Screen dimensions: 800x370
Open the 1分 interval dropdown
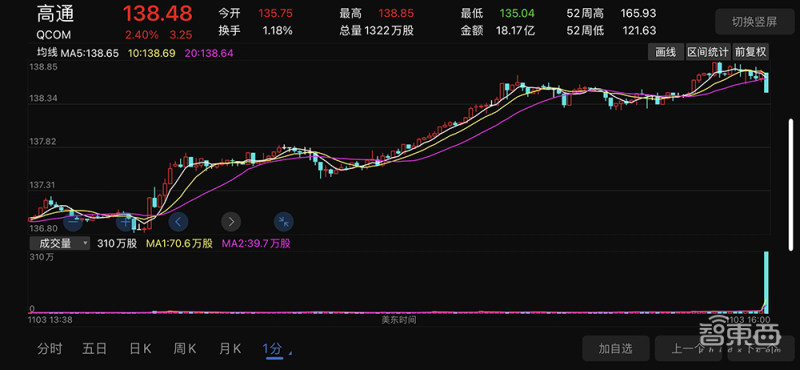[x=276, y=349]
